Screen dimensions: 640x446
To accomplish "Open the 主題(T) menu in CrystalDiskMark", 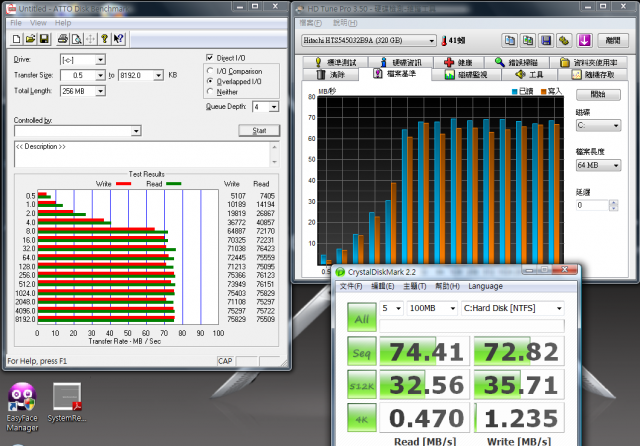I will [415, 286].
